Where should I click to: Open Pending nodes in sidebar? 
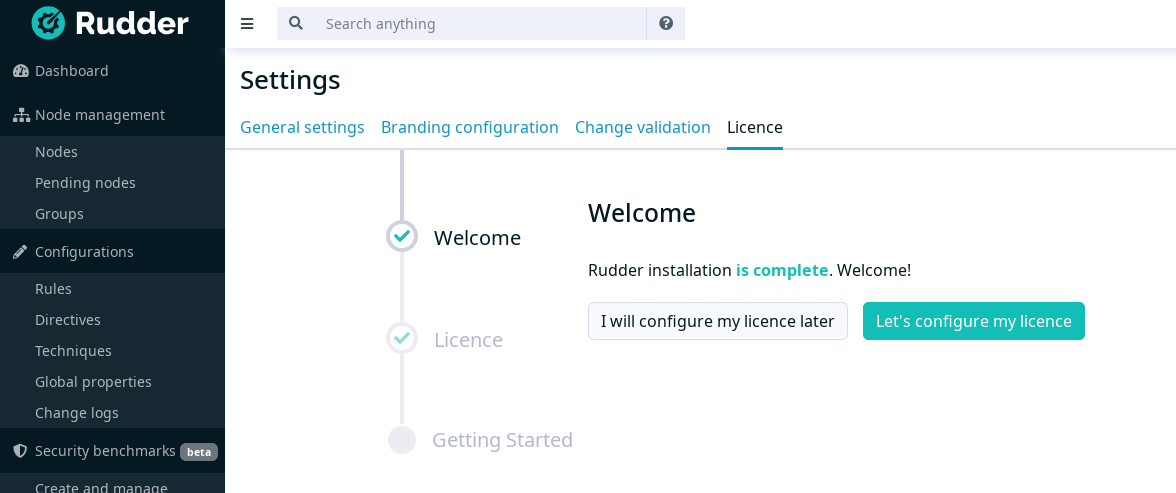[86, 183]
